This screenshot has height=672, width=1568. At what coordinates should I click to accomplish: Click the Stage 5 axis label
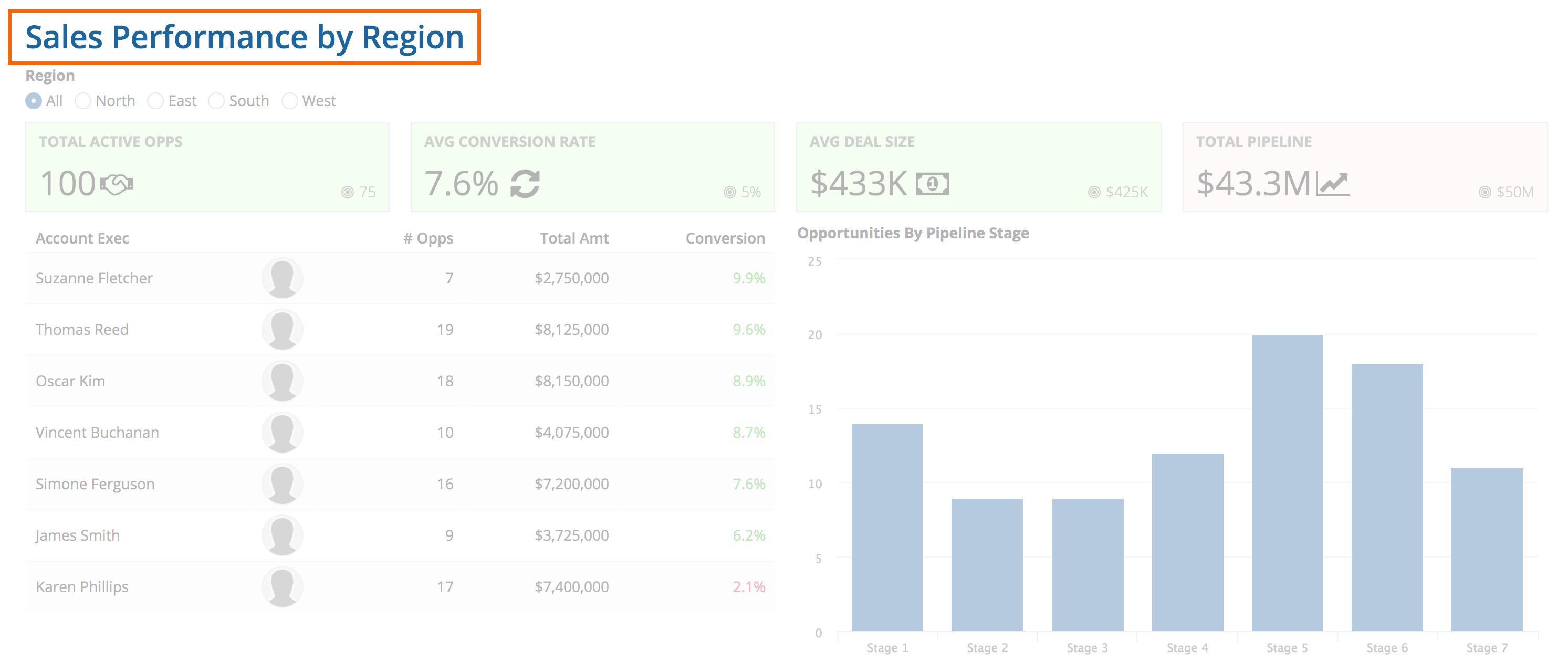1288,648
